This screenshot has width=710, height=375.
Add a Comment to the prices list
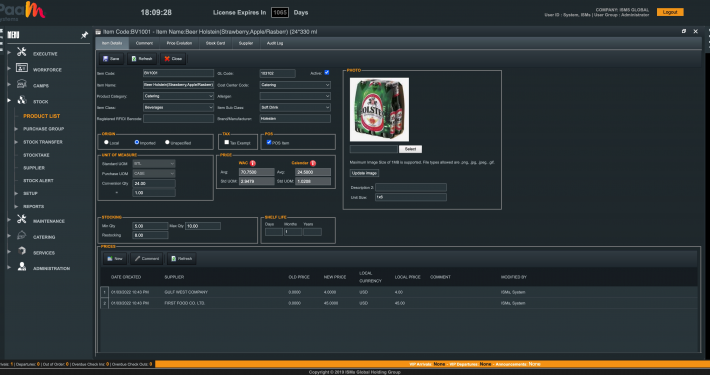[x=147, y=259]
